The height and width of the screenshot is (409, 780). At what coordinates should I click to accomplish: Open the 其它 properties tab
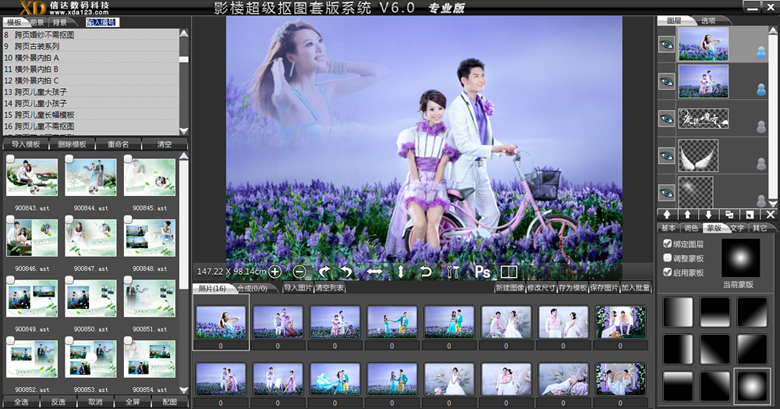click(760, 228)
